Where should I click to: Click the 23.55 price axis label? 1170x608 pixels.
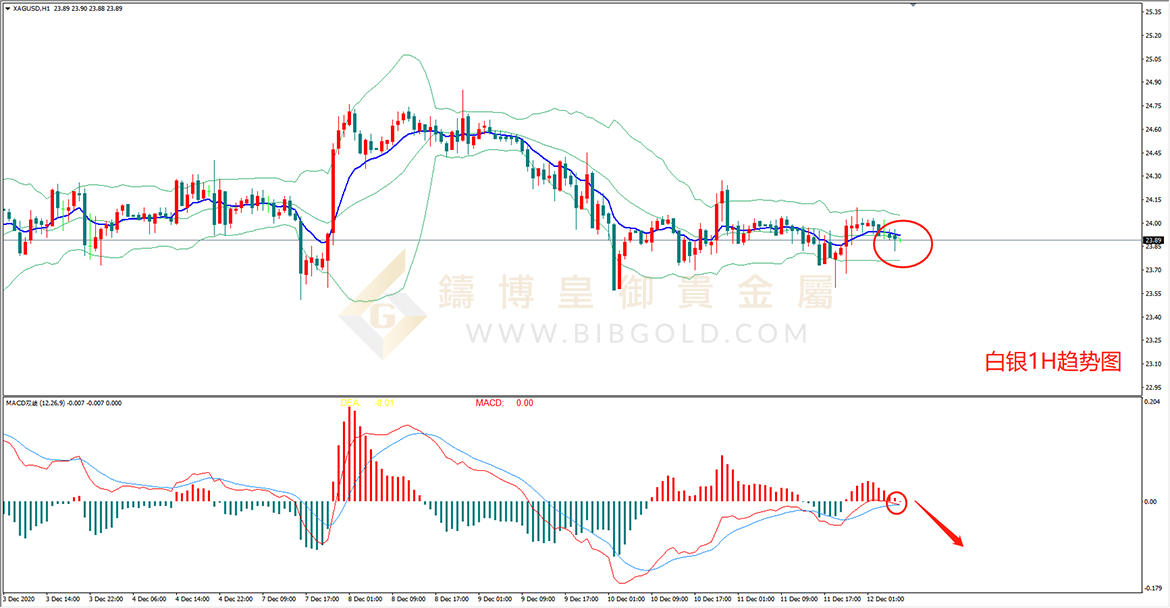pos(1153,293)
